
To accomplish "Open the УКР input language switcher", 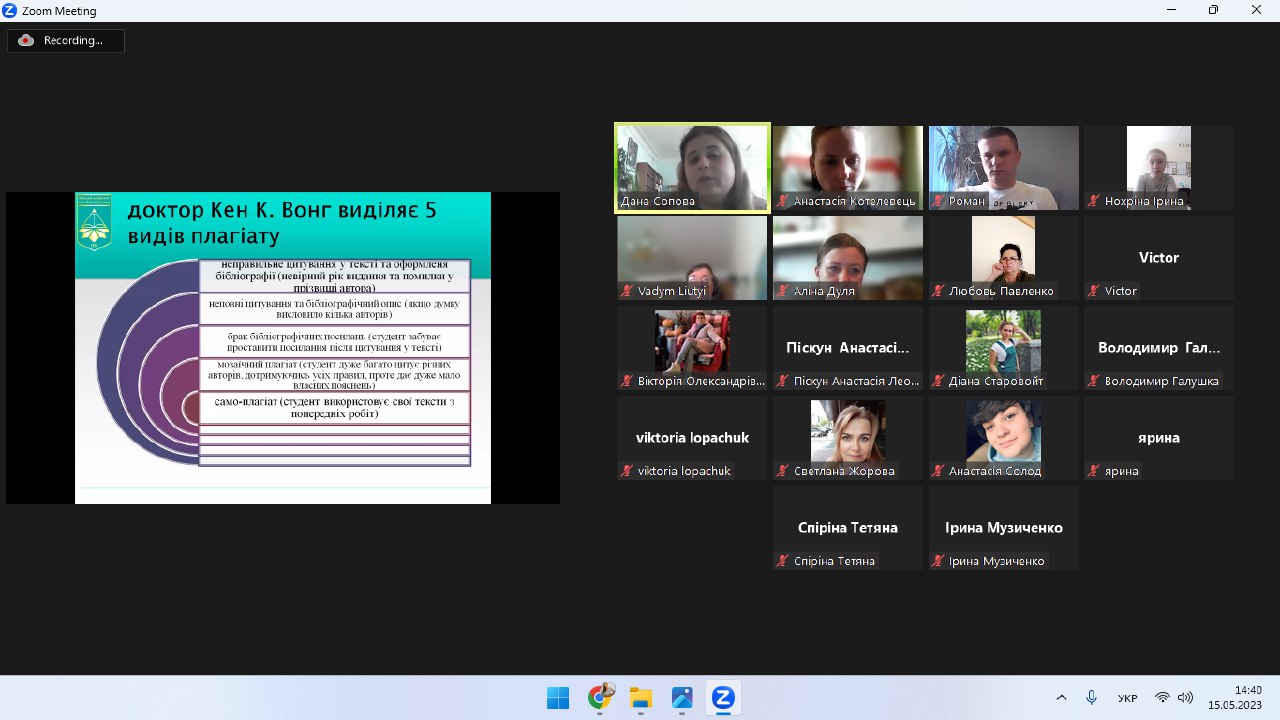I will point(1127,698).
